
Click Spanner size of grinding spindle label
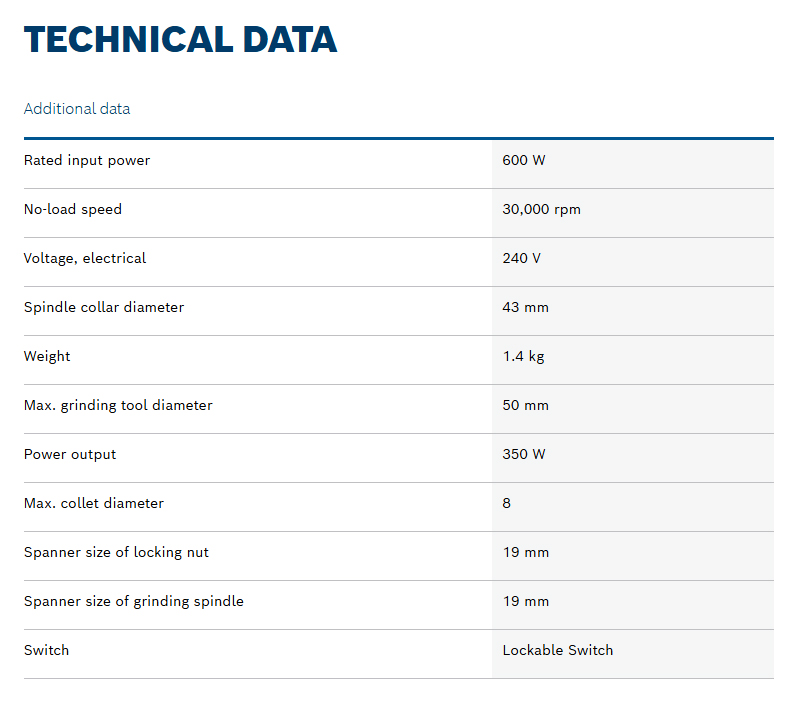tap(133, 601)
